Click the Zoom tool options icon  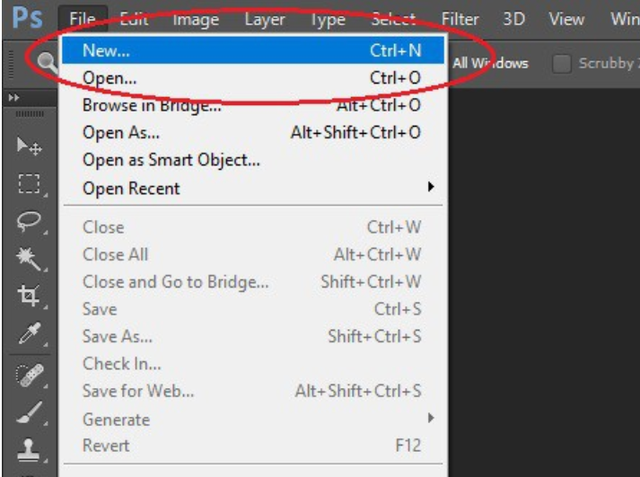47,63
